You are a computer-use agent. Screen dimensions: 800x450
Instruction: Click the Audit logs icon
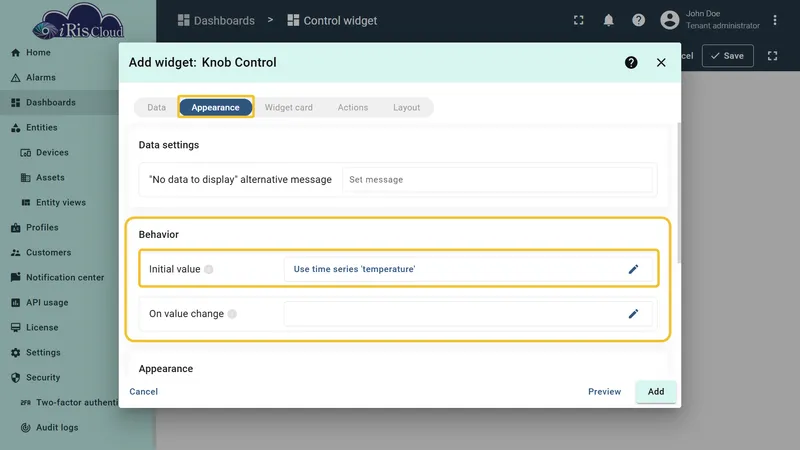tap(26, 428)
